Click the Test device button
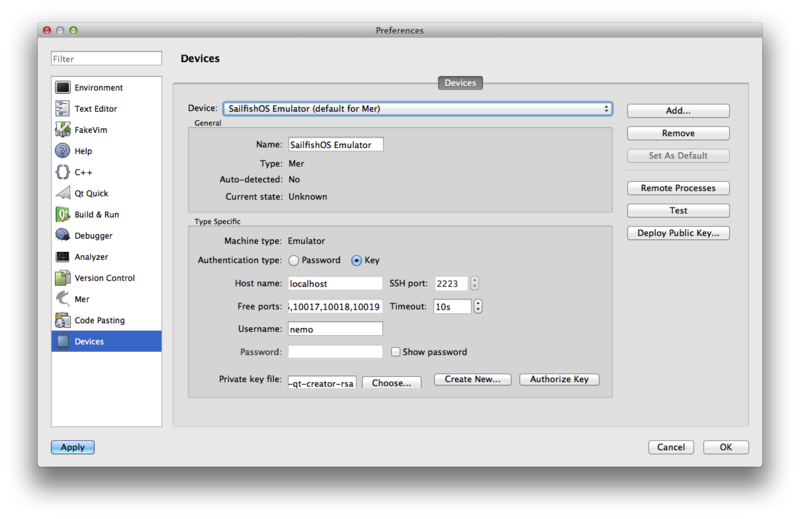This screenshot has height=519, width=800. point(678,210)
